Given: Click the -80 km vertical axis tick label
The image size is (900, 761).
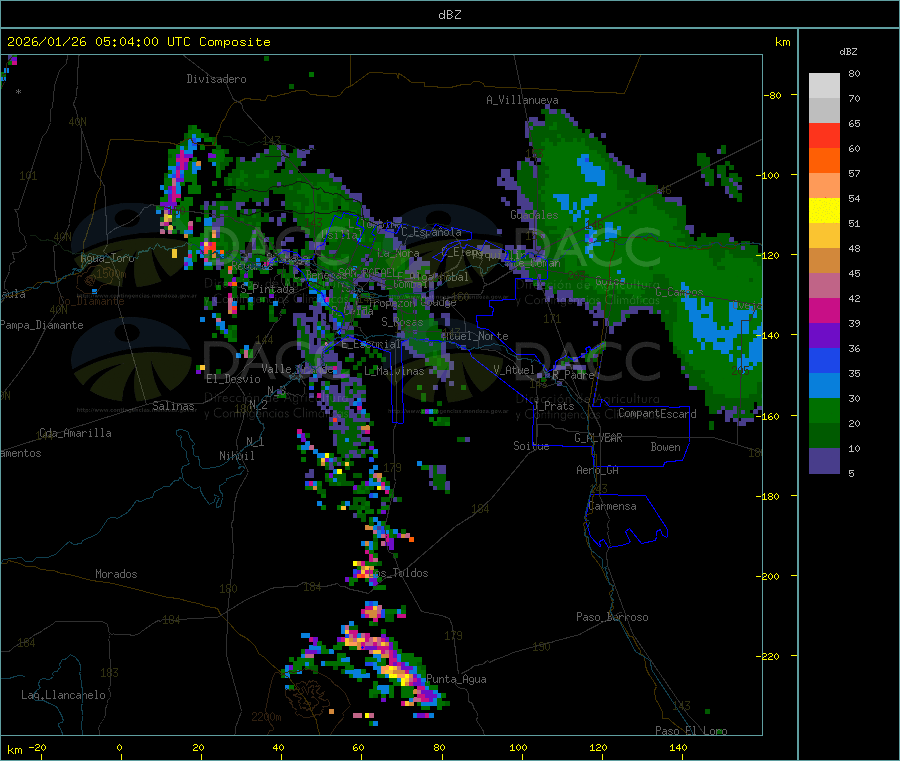Looking at the screenshot, I should click(x=772, y=95).
